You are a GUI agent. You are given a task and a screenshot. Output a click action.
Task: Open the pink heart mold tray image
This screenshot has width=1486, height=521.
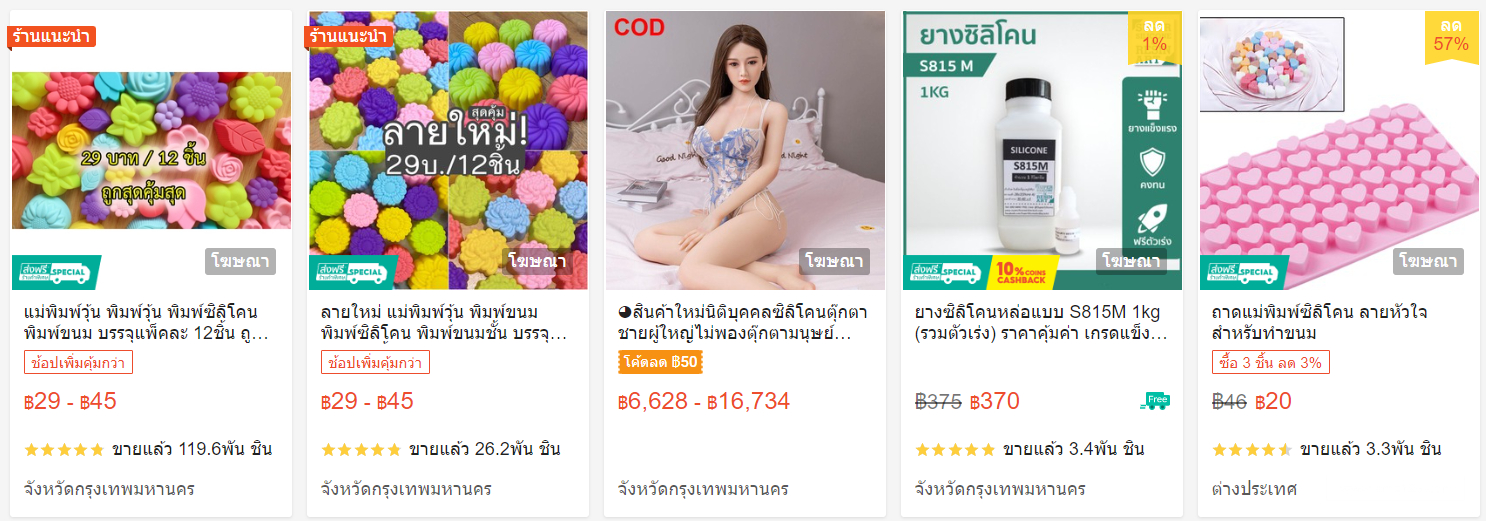click(1339, 150)
